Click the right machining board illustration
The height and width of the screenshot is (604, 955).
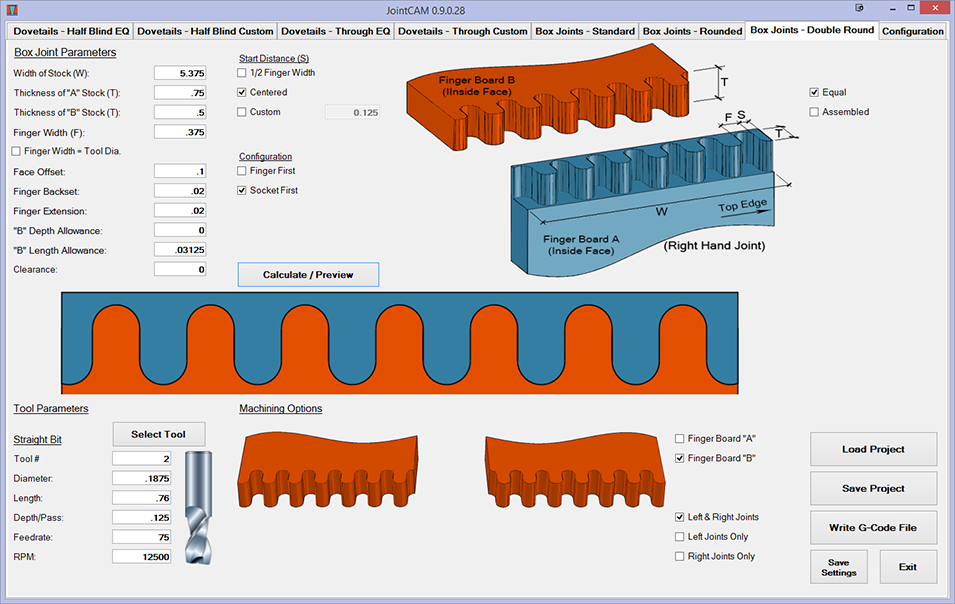[x=572, y=468]
